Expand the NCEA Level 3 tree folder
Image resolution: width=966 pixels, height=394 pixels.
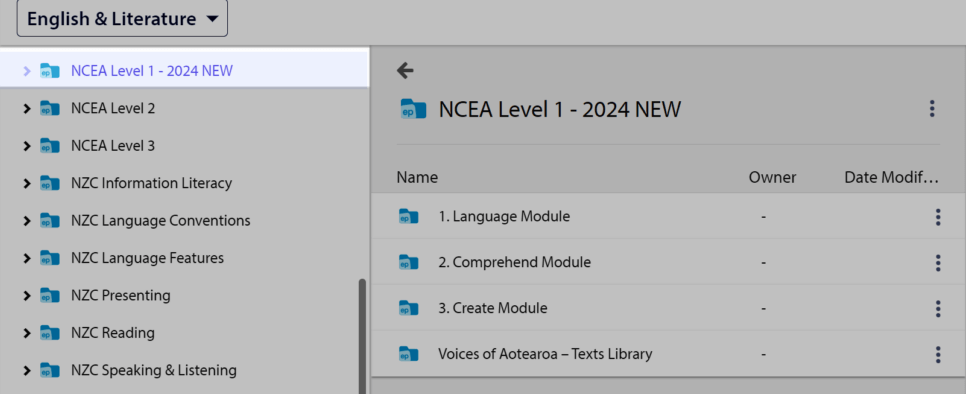(x=26, y=147)
